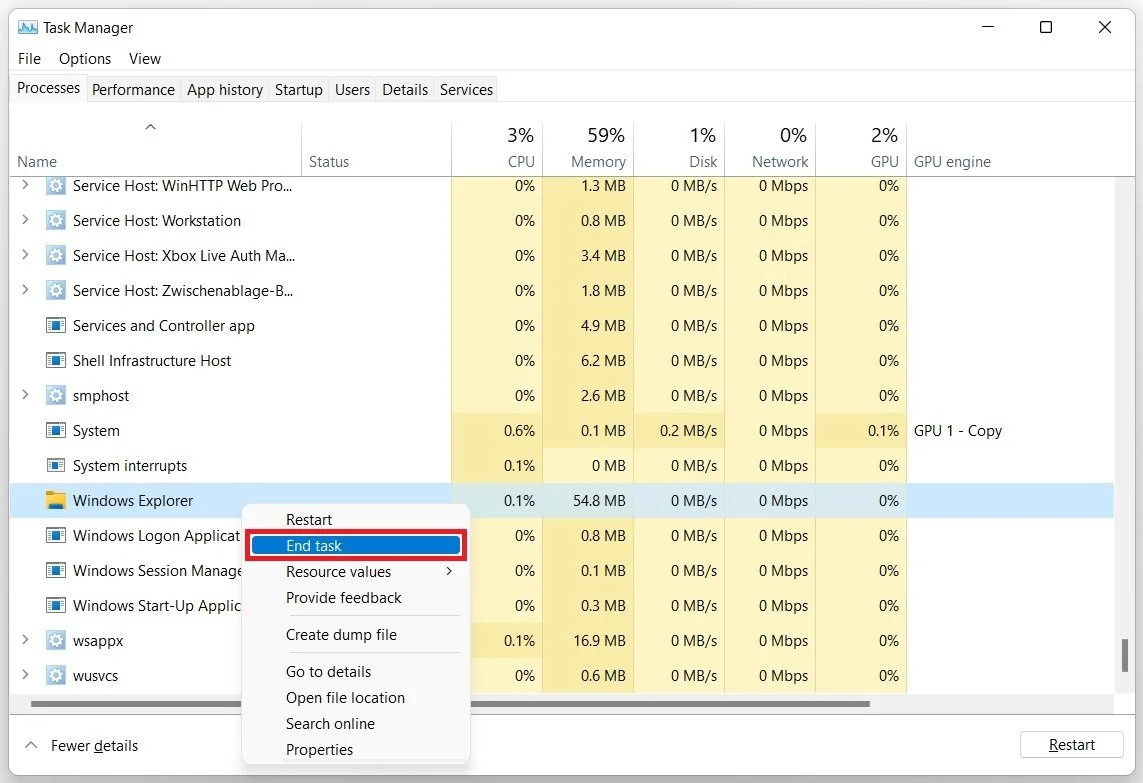
Task: Click the wusvcs gear icon
Action: click(x=55, y=676)
